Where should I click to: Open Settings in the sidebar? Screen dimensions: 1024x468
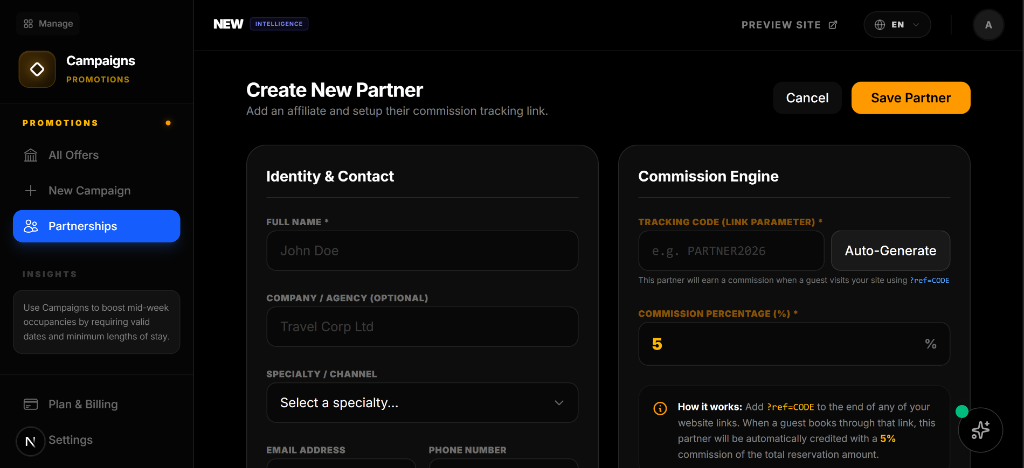pyautogui.click(x=71, y=440)
